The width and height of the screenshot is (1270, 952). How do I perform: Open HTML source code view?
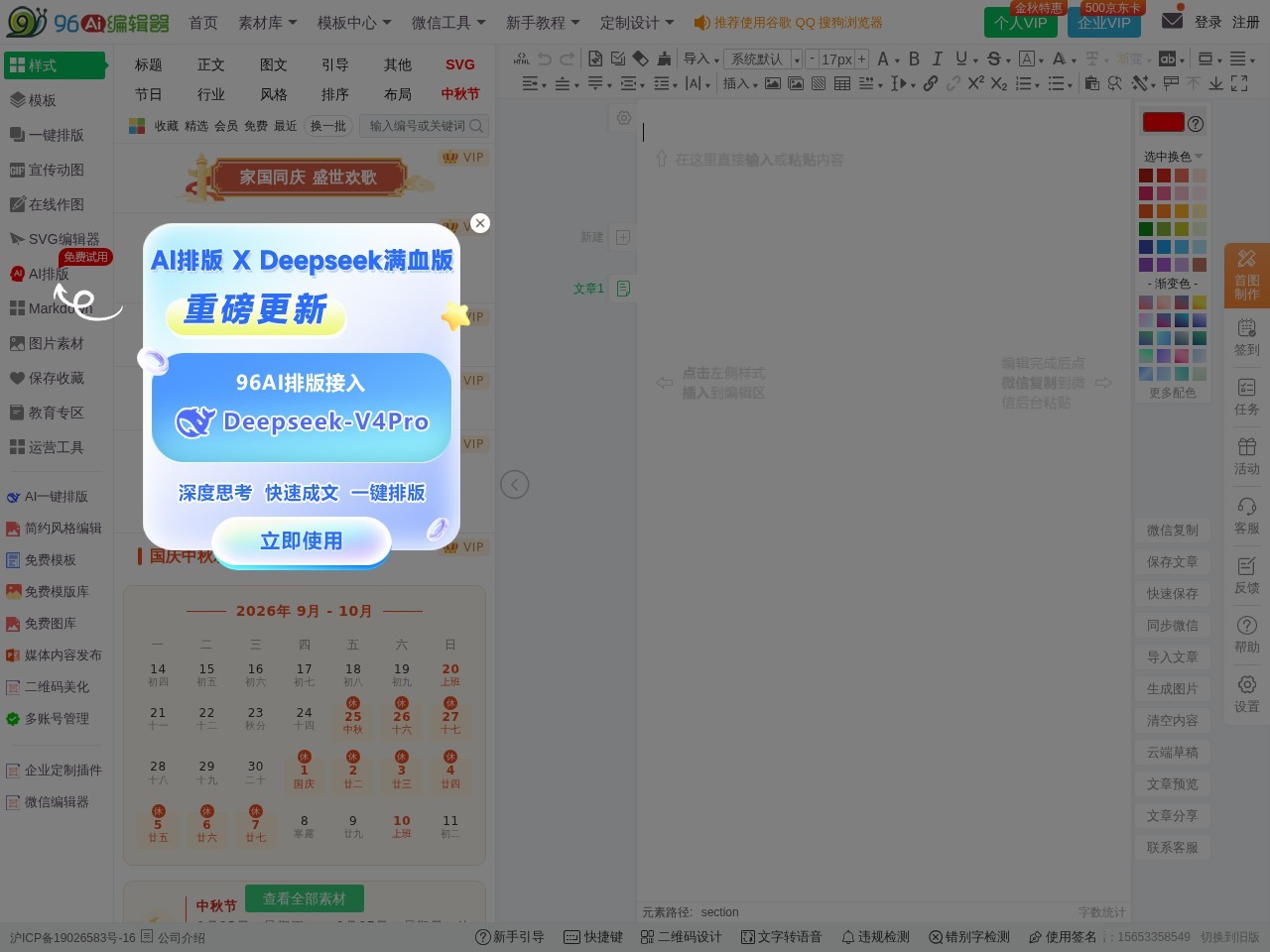(521, 59)
